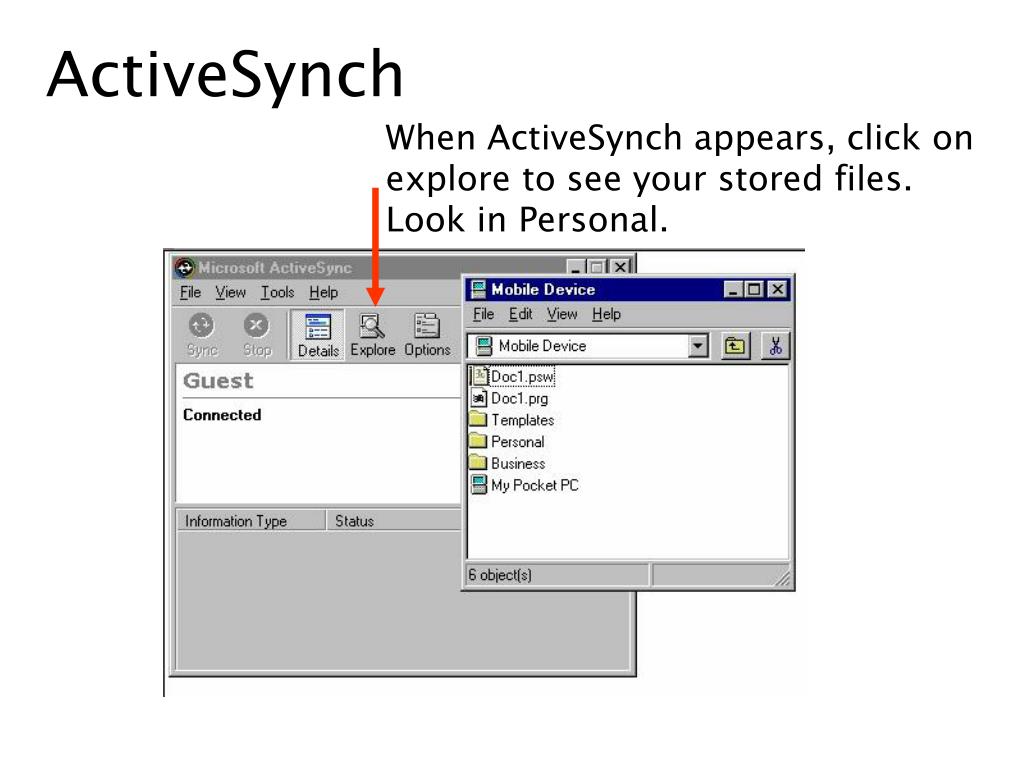Close the Mobile Device window
Screen dimensions: 1024x768
777,289
